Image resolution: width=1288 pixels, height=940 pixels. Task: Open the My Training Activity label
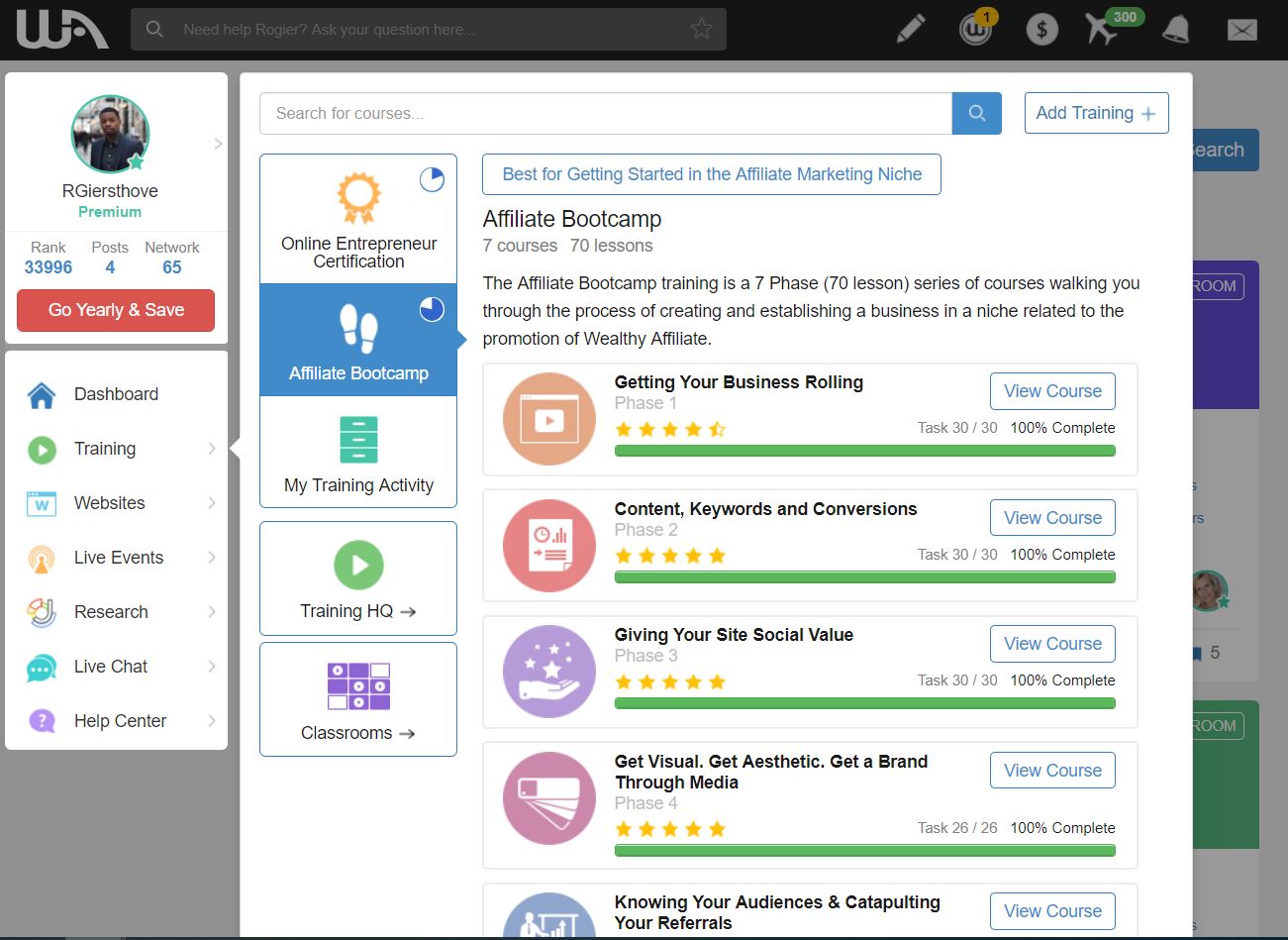358,485
